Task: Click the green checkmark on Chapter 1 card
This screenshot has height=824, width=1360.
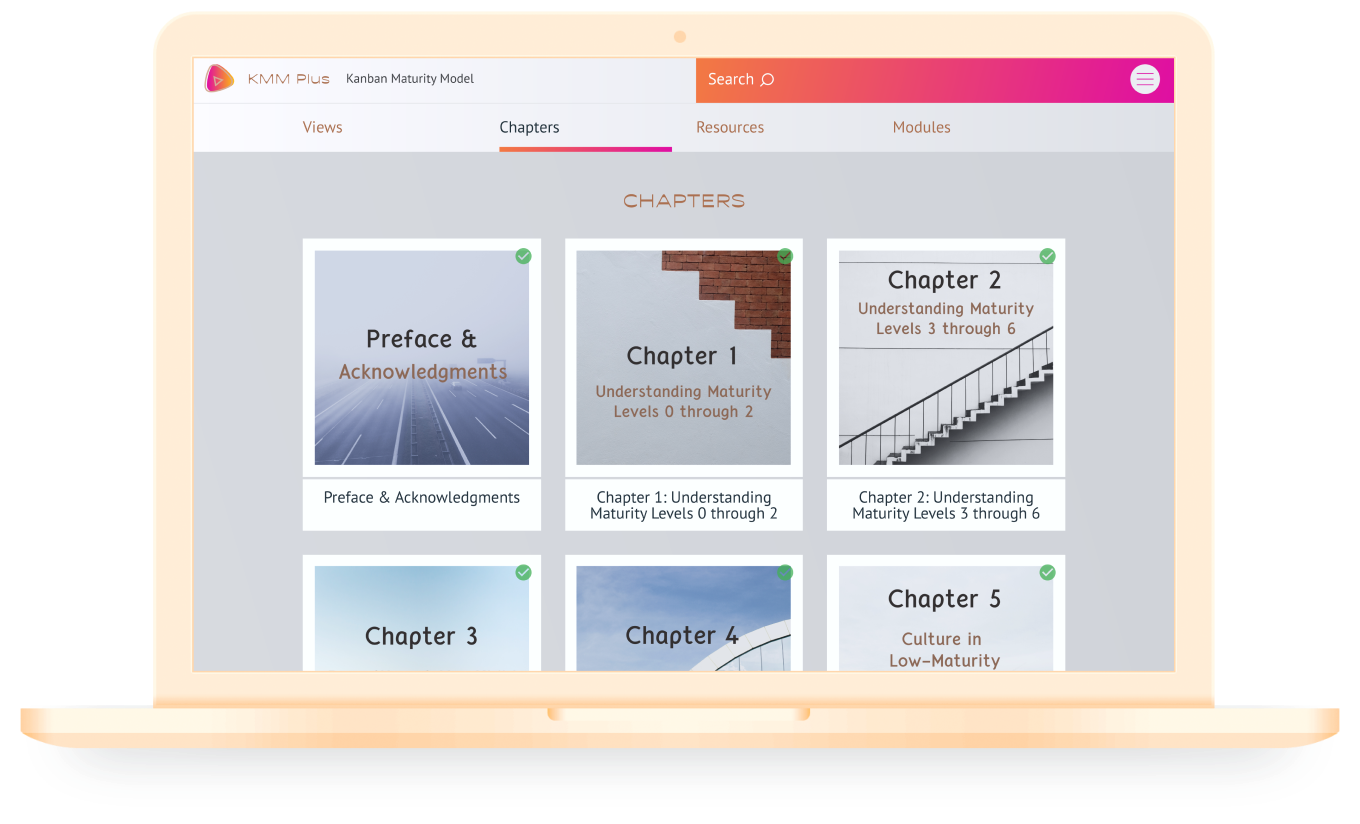Action: pyautogui.click(x=785, y=256)
